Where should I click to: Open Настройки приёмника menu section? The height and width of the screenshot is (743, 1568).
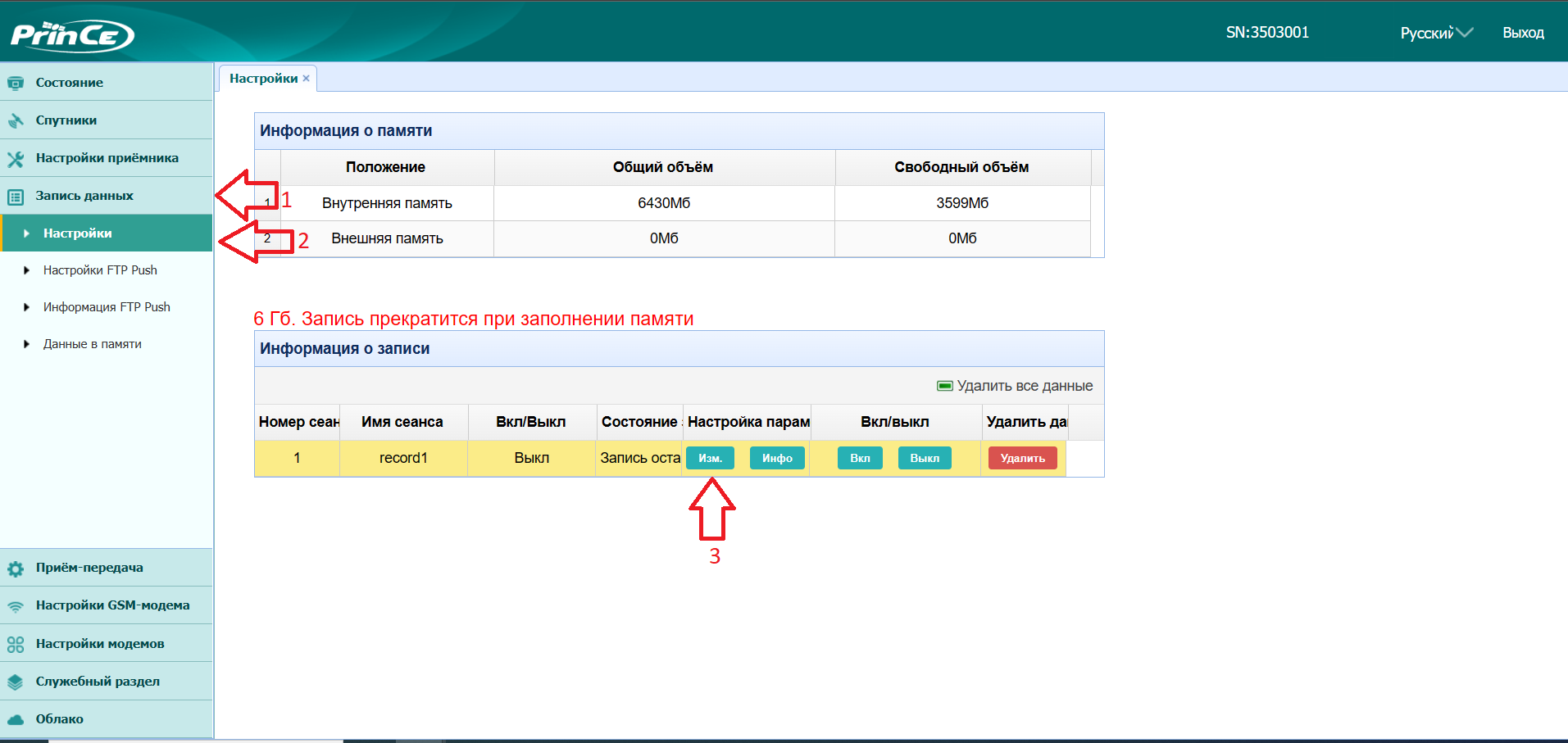click(107, 157)
